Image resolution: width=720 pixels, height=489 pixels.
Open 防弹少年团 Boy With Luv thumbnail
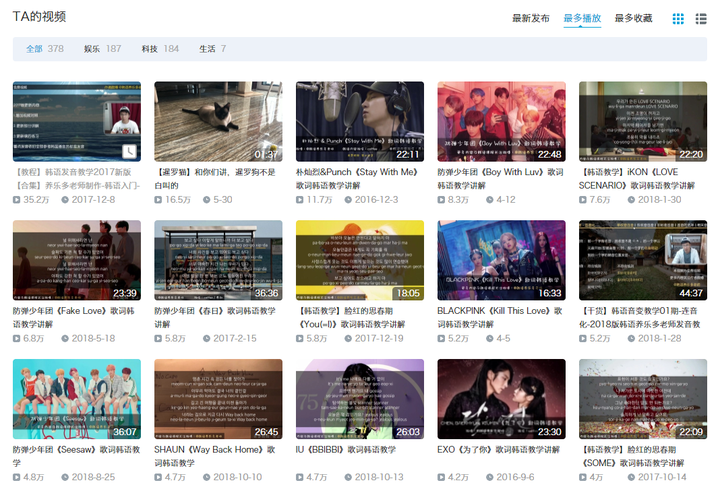[x=501, y=121]
